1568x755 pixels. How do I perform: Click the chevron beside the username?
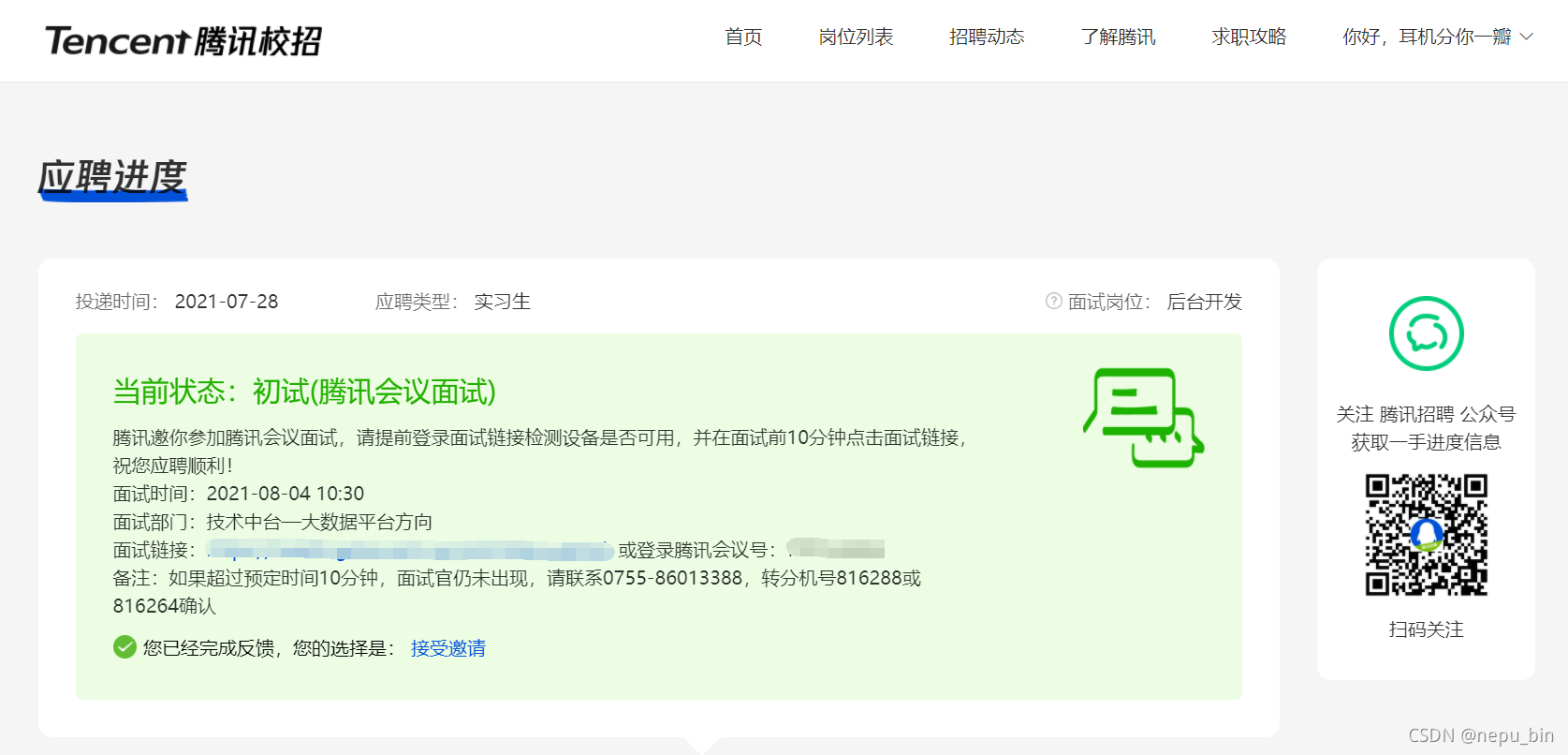1526,37
